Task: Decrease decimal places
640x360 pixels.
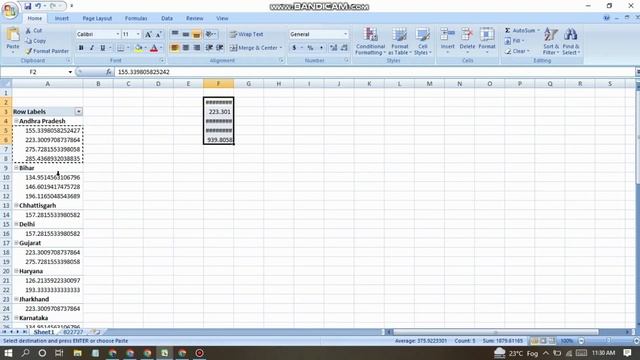Action: coord(344,48)
